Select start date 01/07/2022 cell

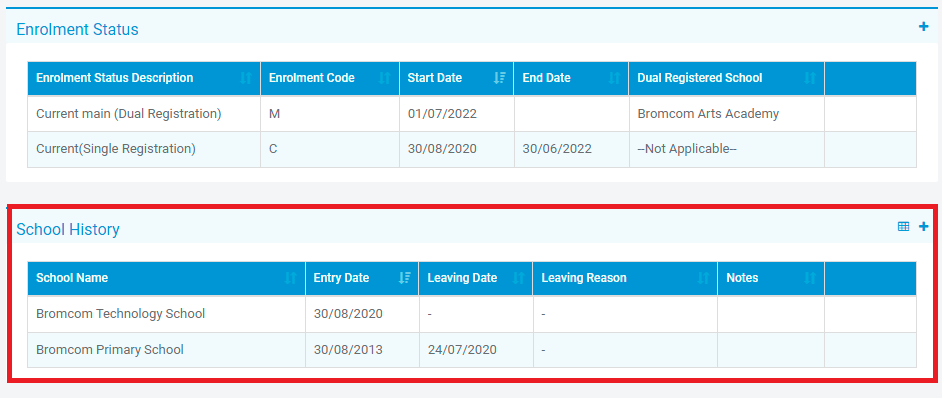coord(457,114)
